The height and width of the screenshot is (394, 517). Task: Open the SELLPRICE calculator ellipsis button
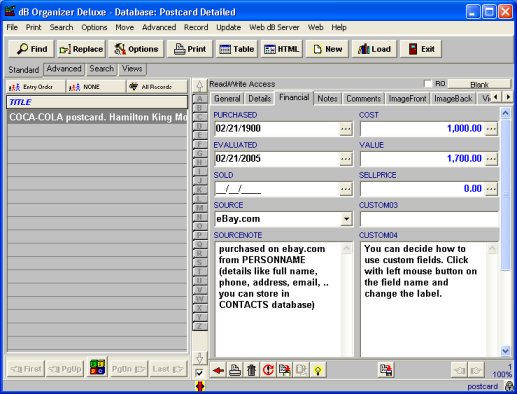pyautogui.click(x=491, y=189)
